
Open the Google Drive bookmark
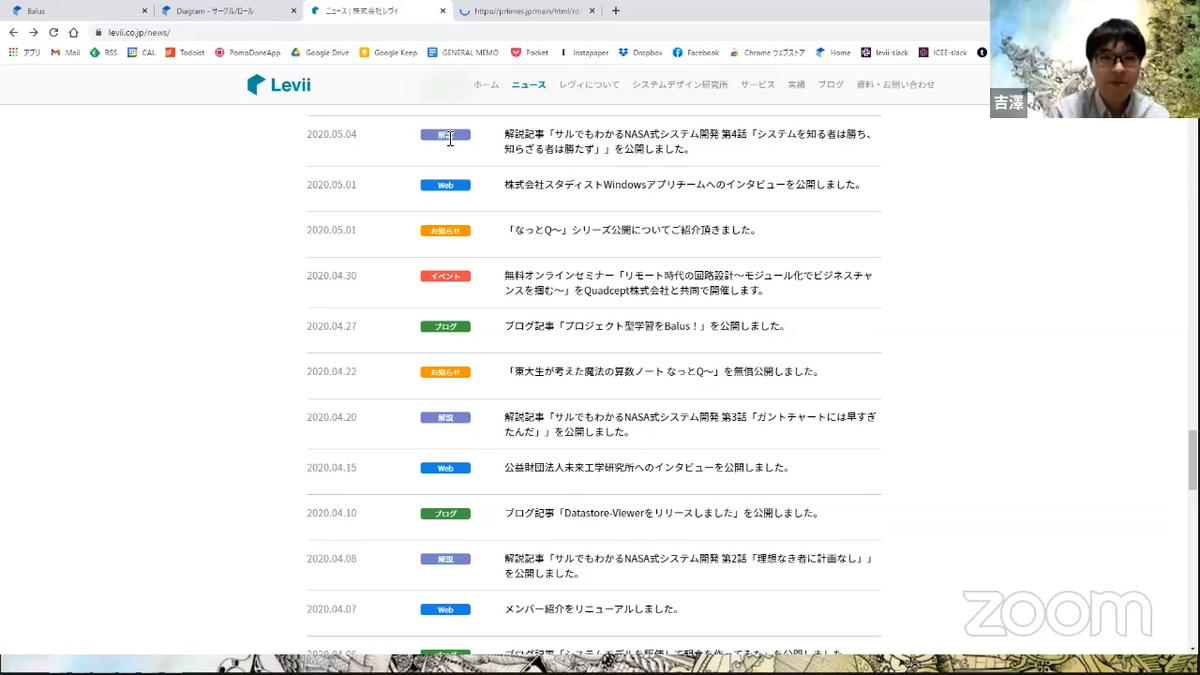tap(320, 52)
